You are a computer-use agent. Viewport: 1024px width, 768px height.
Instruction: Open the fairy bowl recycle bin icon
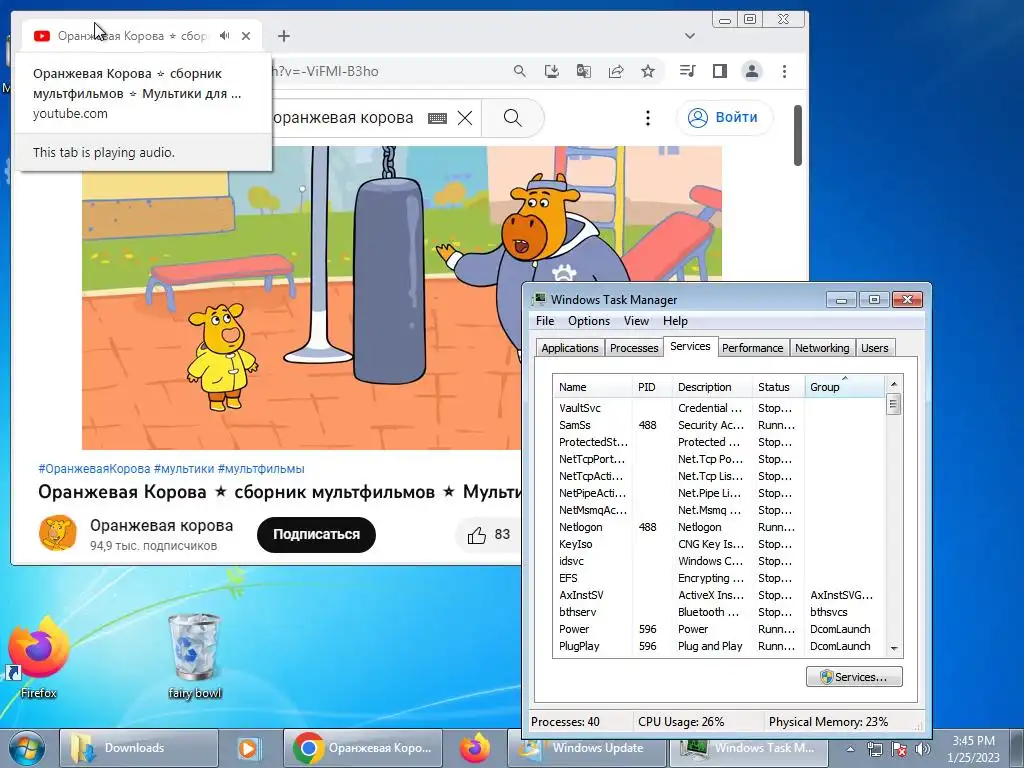pyautogui.click(x=195, y=657)
